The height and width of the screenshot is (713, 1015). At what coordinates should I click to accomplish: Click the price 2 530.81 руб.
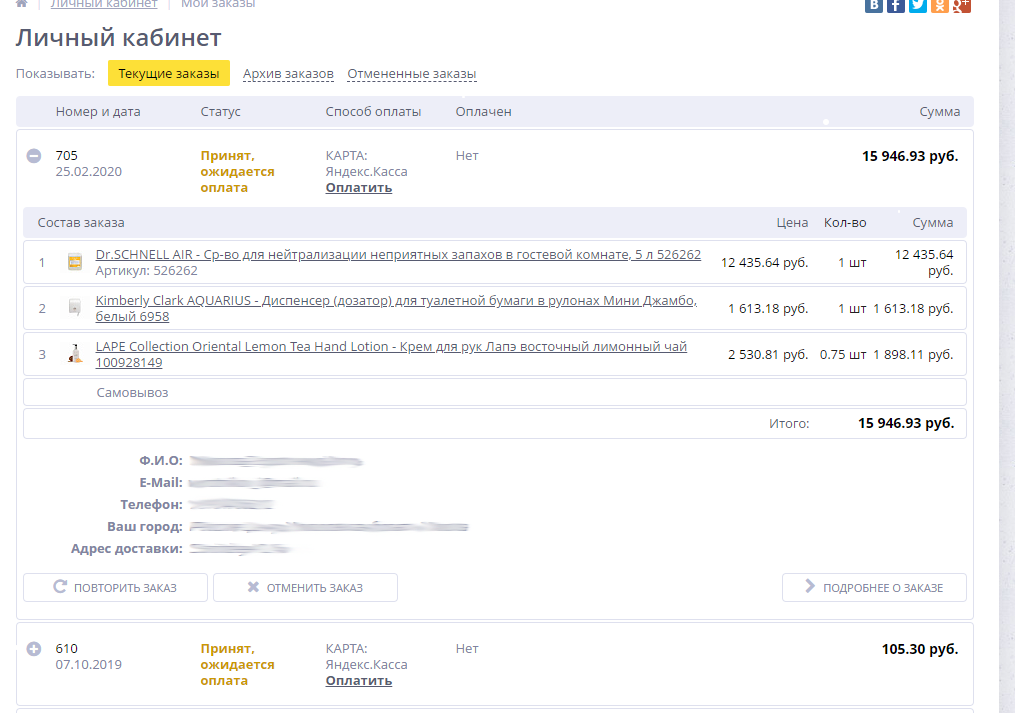tap(768, 354)
